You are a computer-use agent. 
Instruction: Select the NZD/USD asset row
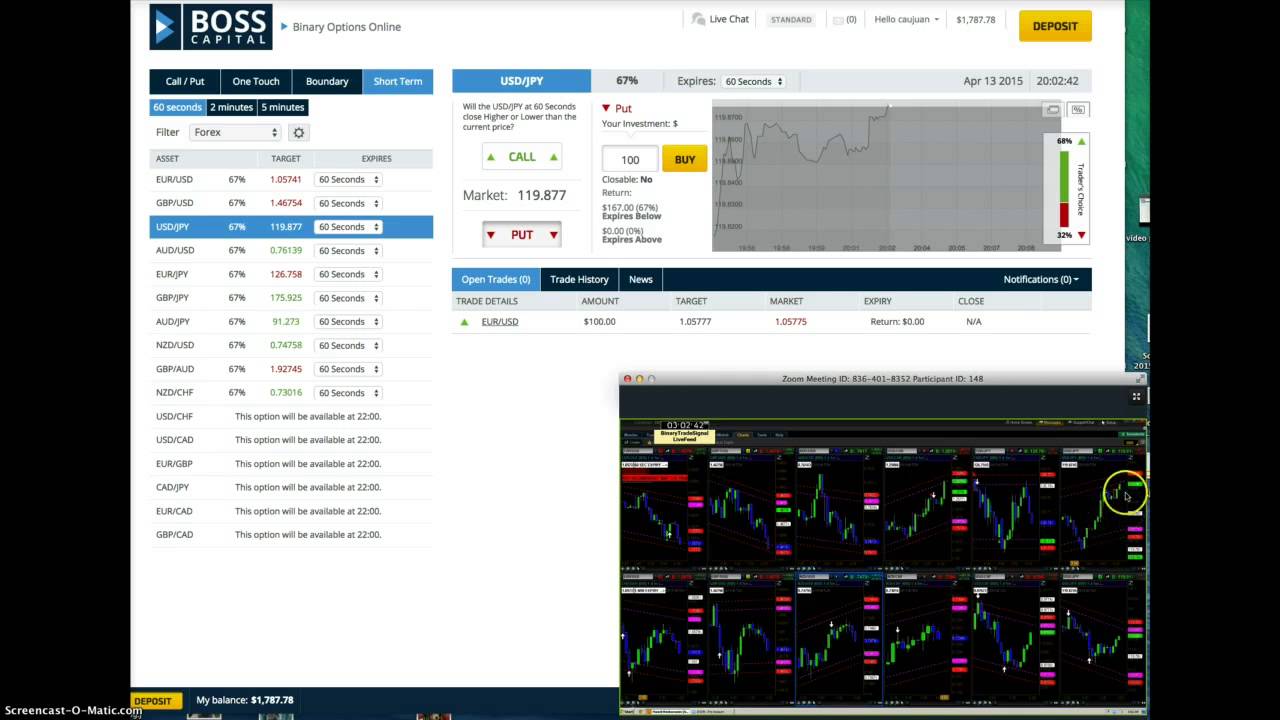pos(291,345)
